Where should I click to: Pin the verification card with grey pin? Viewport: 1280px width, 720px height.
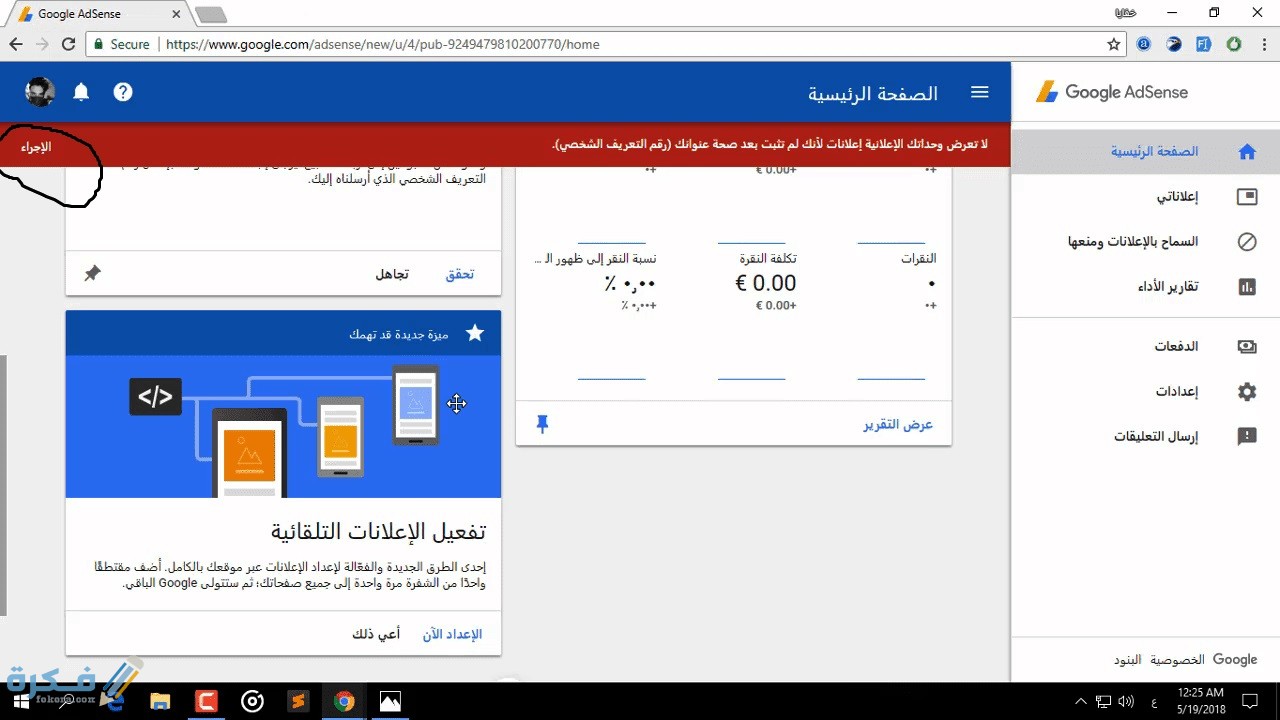tap(92, 273)
